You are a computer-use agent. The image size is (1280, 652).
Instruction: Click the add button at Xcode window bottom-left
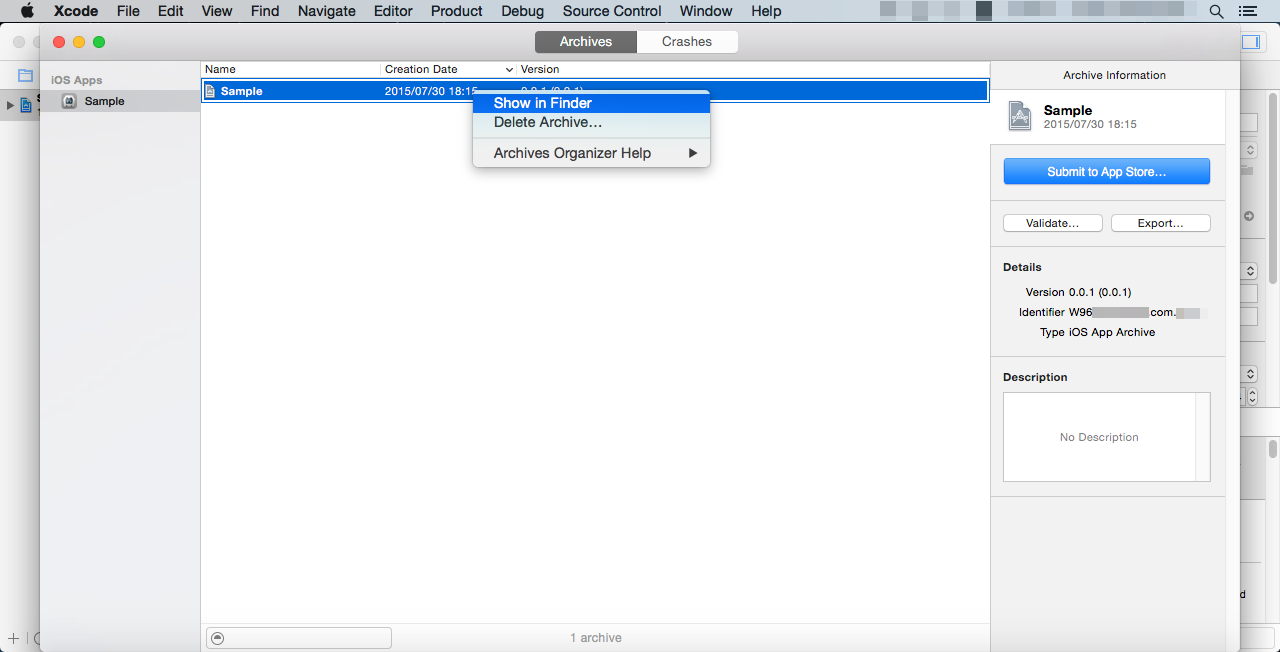pos(13,638)
